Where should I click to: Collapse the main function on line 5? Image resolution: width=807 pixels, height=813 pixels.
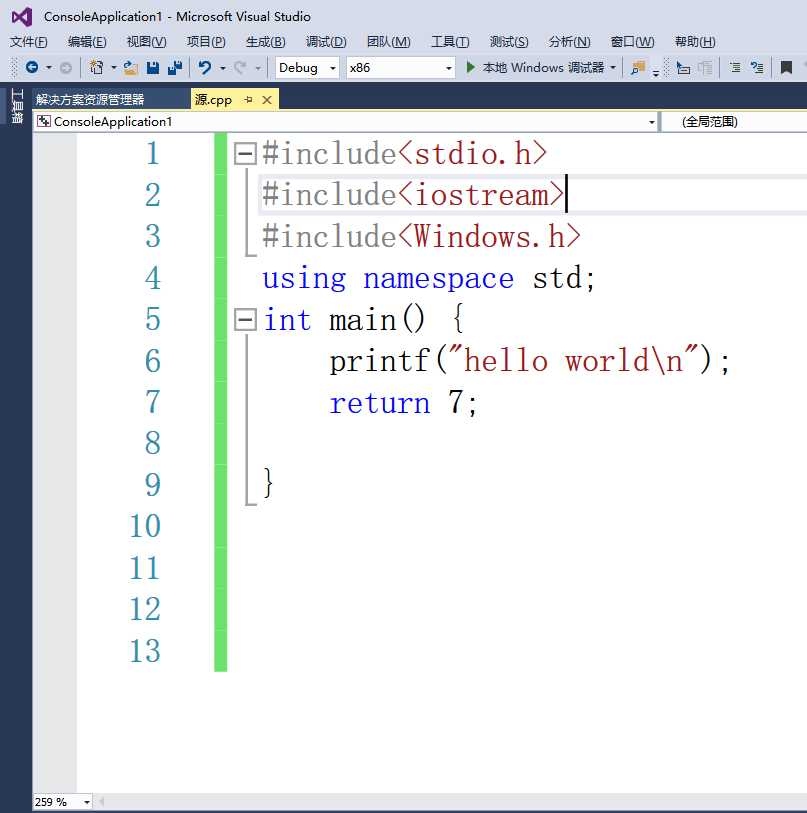coord(245,319)
